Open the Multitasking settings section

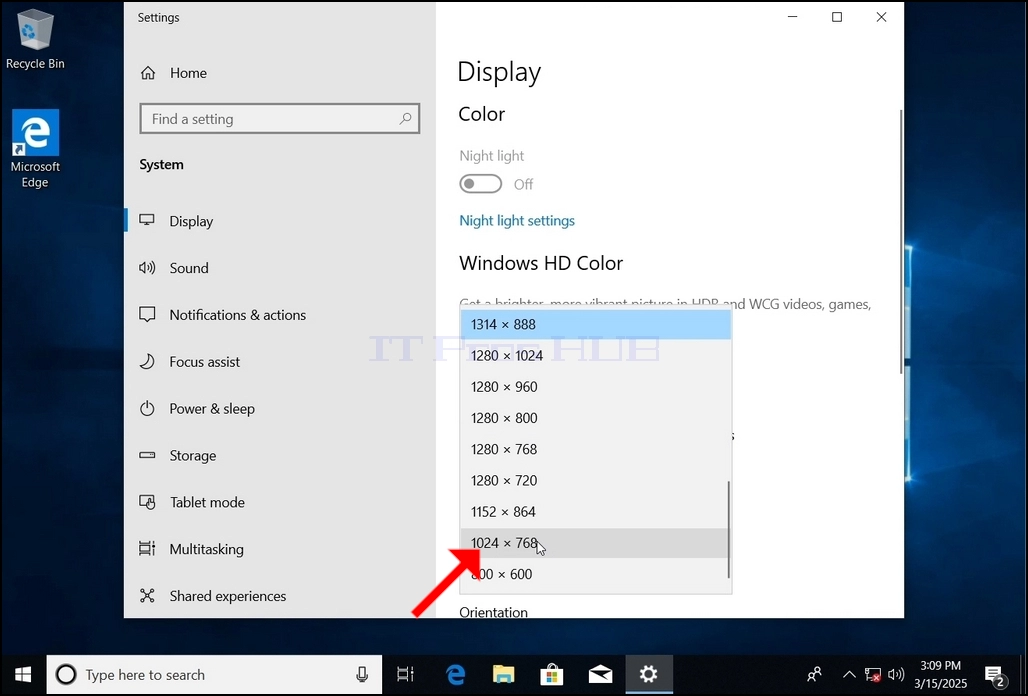(207, 549)
